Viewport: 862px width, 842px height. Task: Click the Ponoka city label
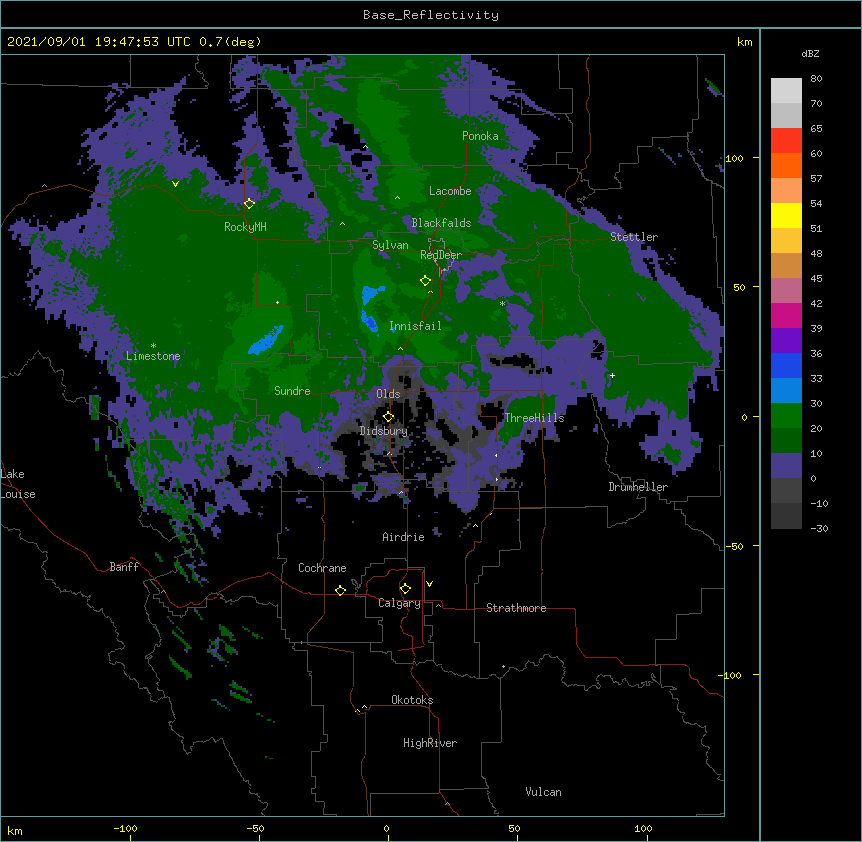pos(480,136)
